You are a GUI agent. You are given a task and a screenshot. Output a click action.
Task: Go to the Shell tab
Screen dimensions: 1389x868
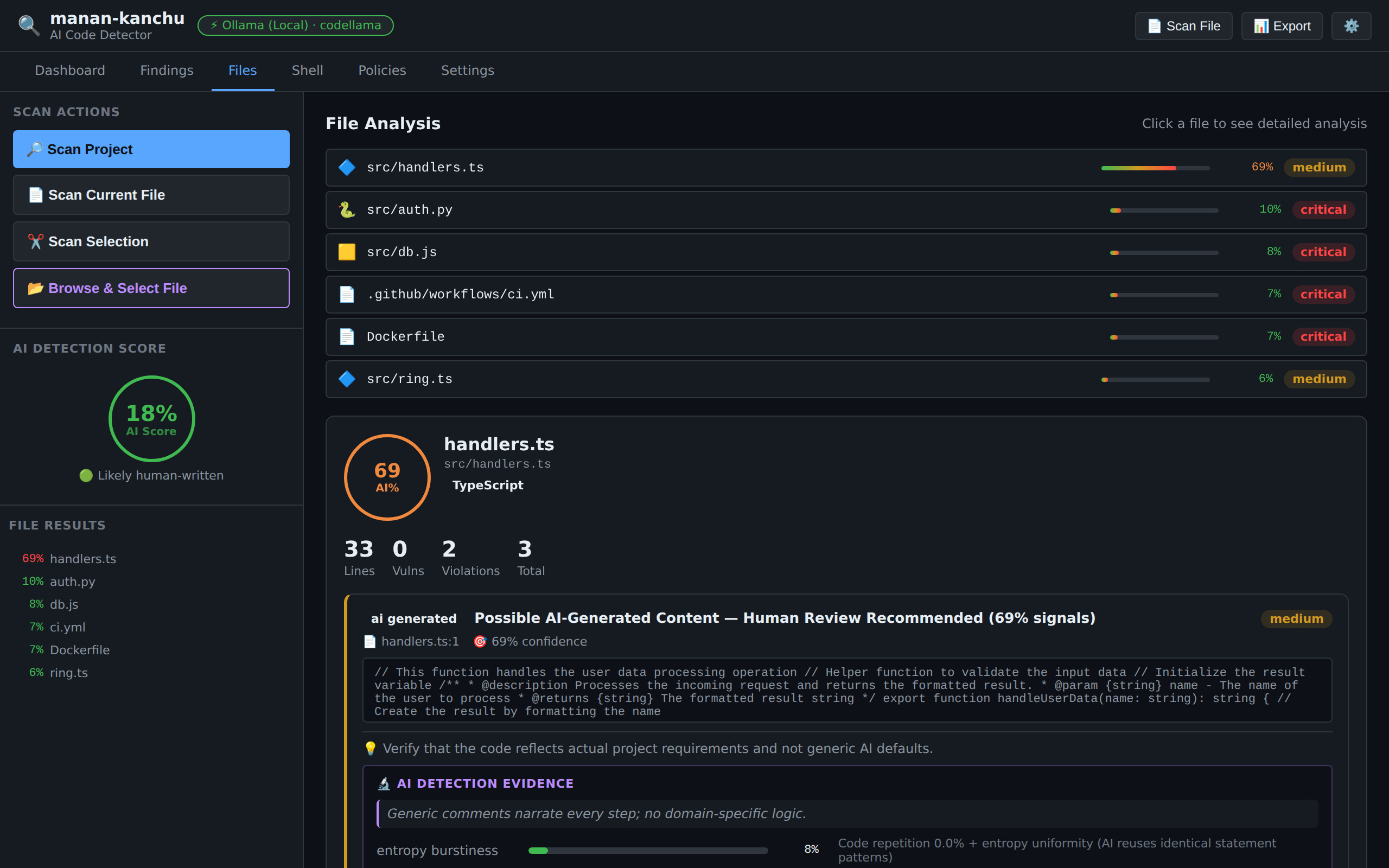coord(307,71)
